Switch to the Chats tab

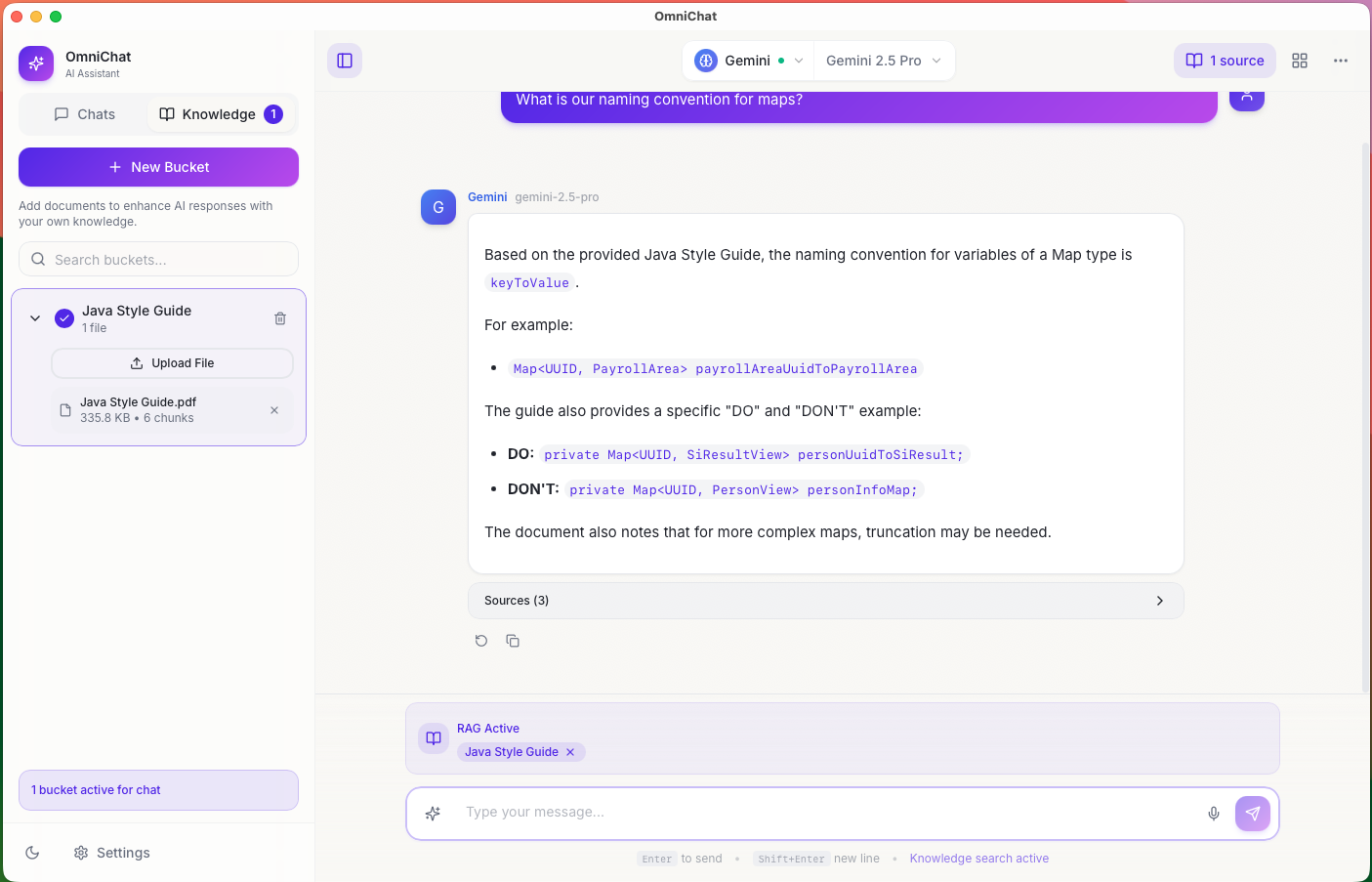[x=85, y=114]
